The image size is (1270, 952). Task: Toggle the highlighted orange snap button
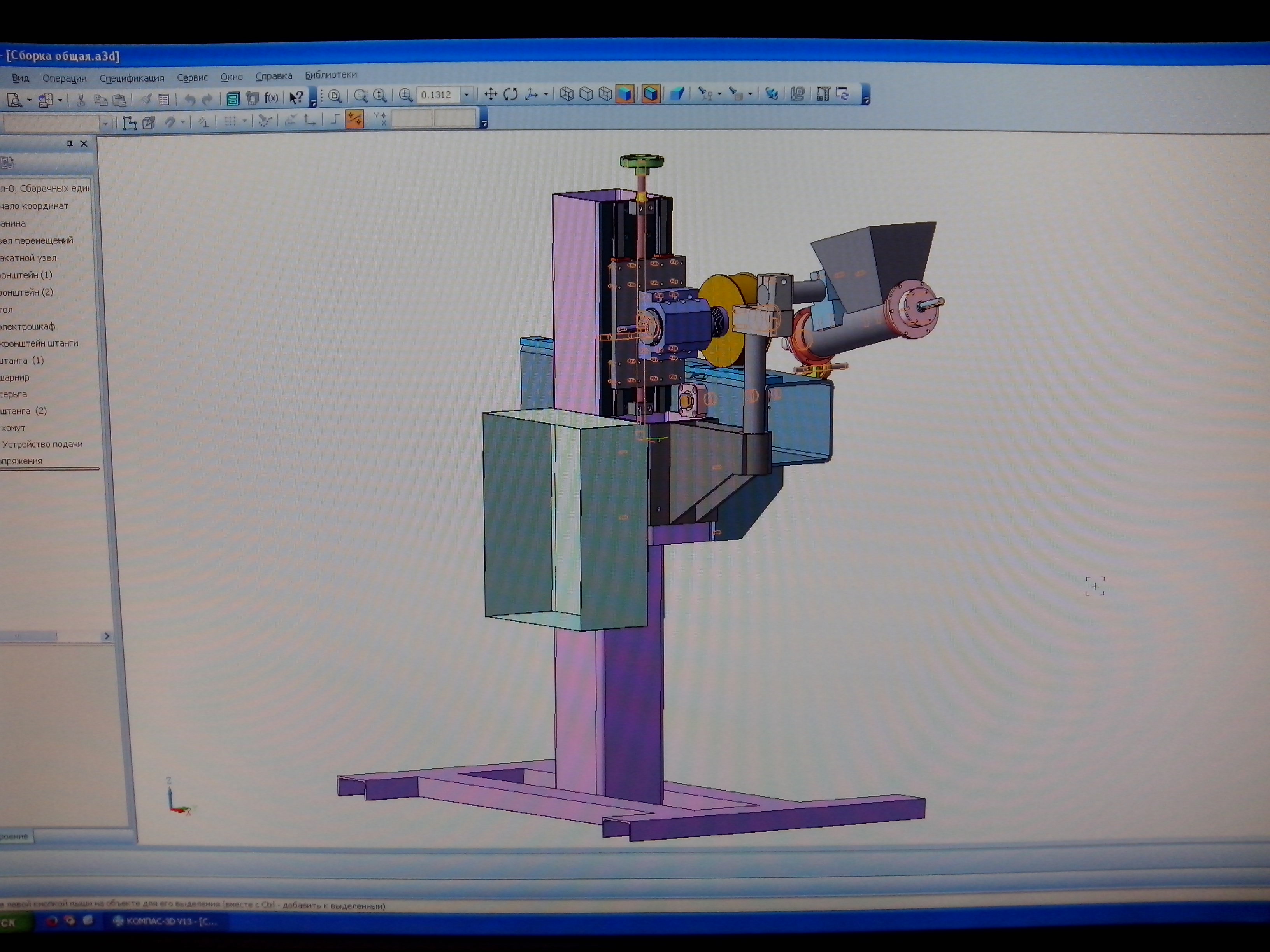point(354,119)
